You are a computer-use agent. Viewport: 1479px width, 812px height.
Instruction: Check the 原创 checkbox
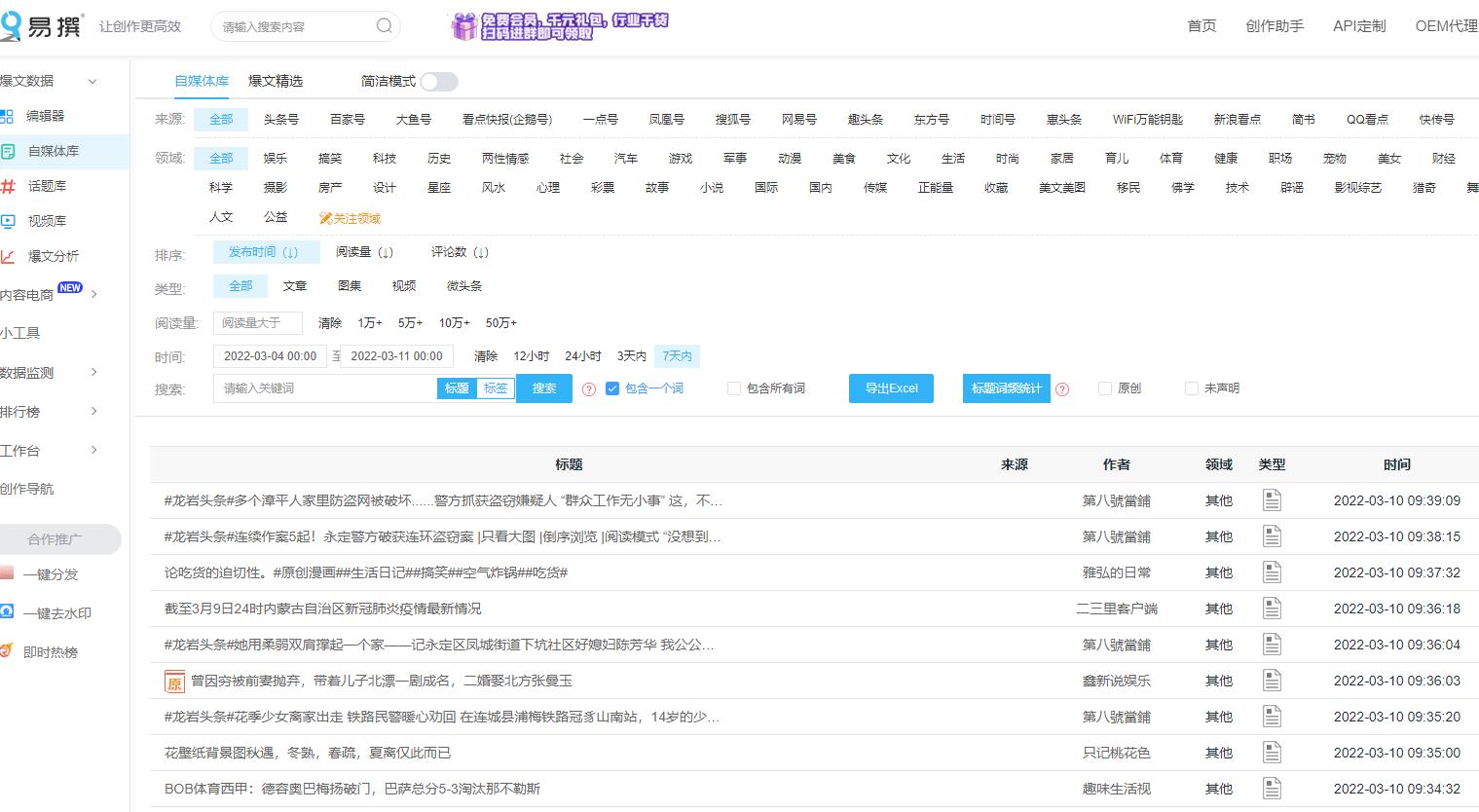1105,388
